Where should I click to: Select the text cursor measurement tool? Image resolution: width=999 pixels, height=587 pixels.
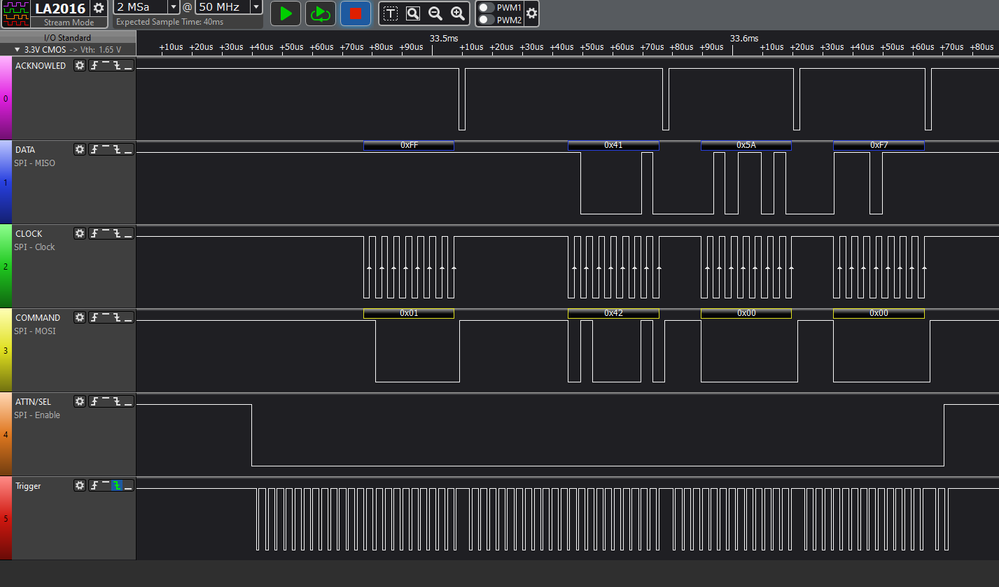(x=391, y=13)
